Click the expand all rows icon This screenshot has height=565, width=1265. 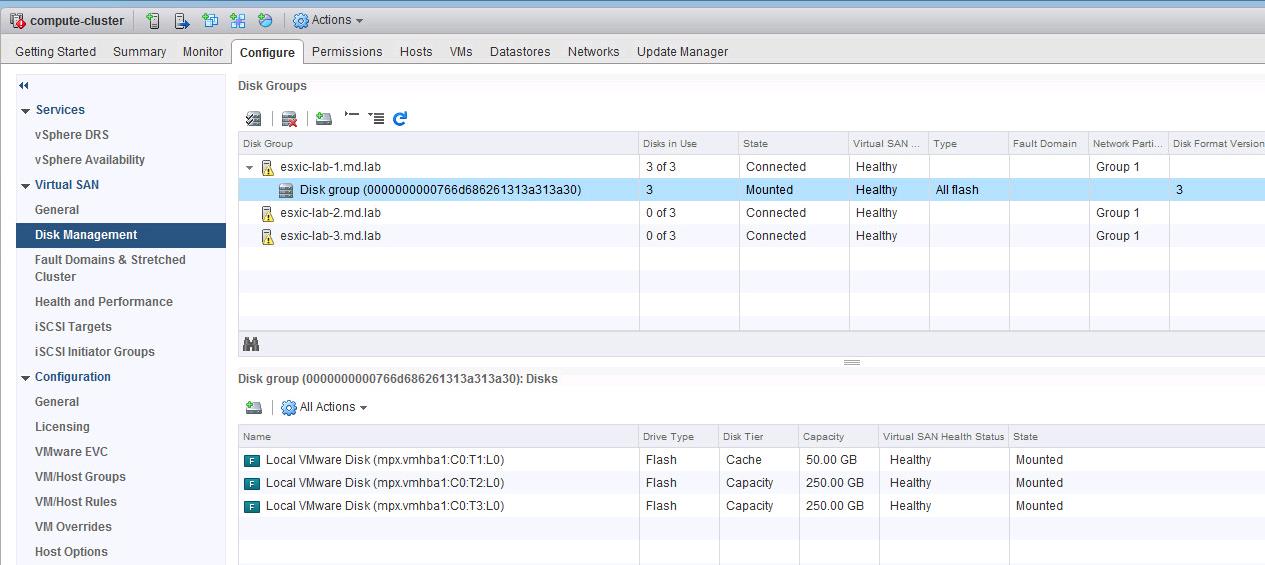(x=376, y=118)
